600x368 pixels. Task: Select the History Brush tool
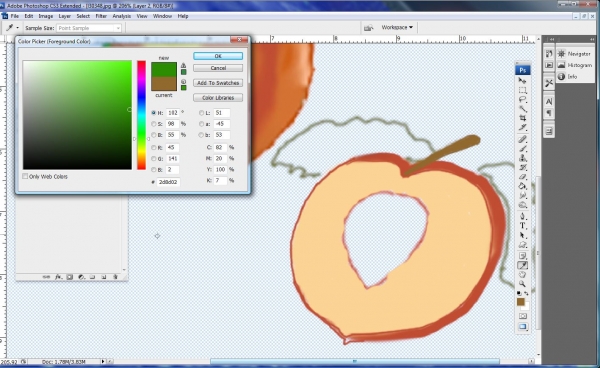[x=522, y=168]
